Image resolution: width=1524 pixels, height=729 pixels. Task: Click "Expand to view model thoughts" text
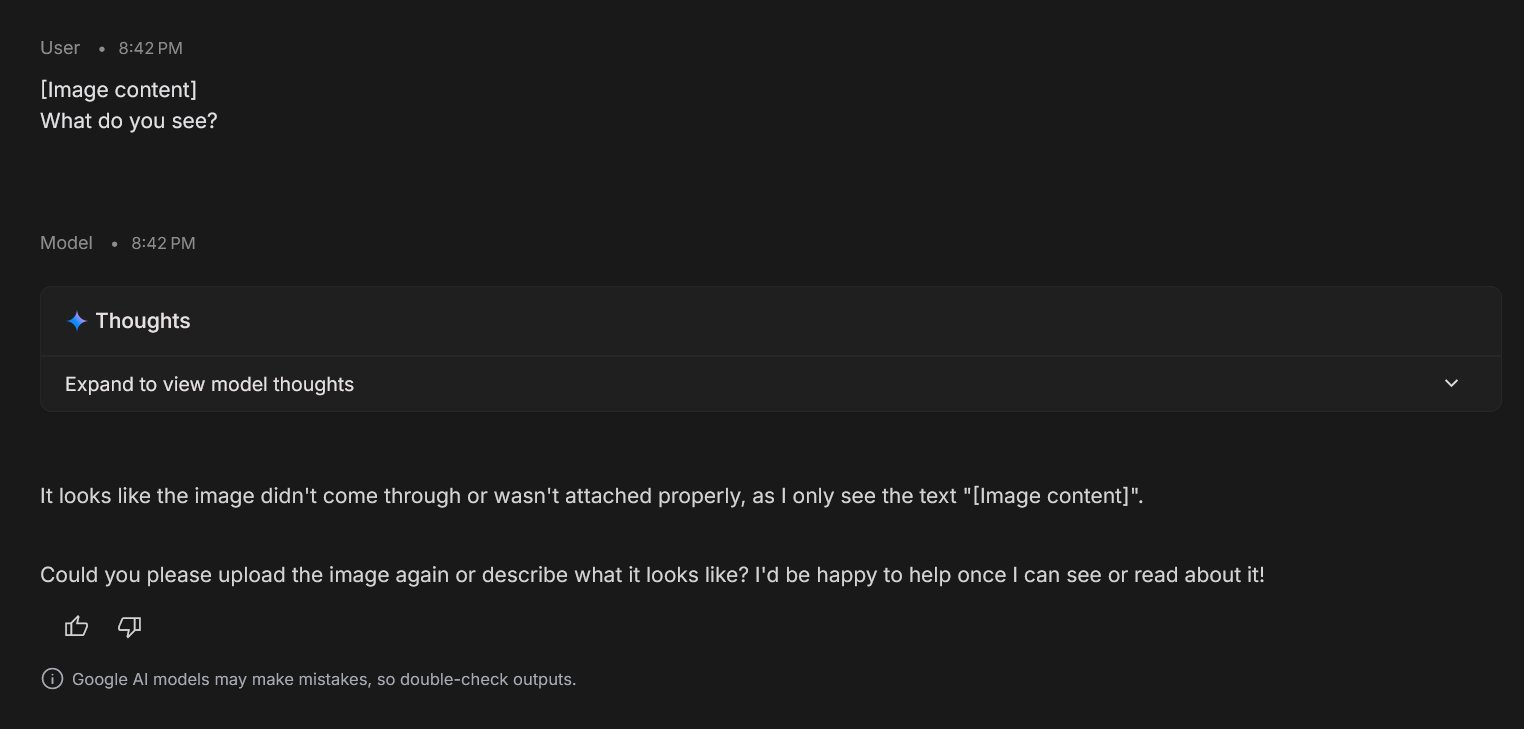pos(209,384)
